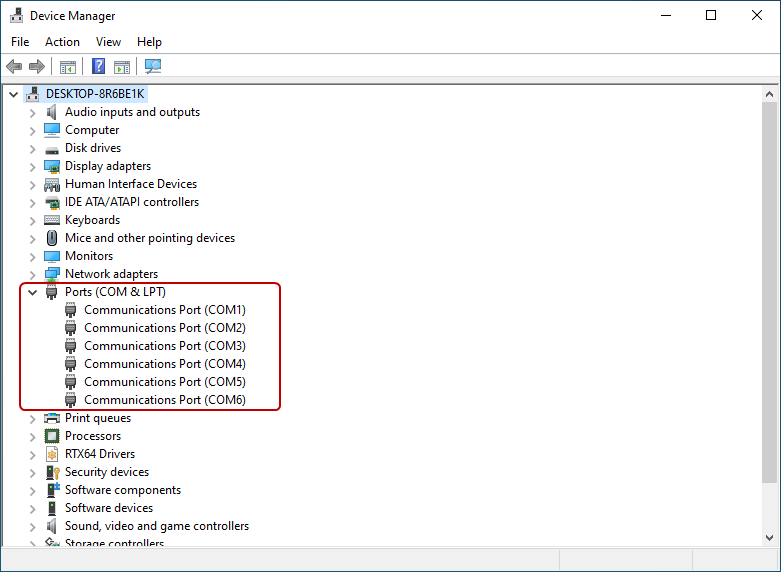Expand the Software devices category
The image size is (781, 572).
click(x=33, y=508)
